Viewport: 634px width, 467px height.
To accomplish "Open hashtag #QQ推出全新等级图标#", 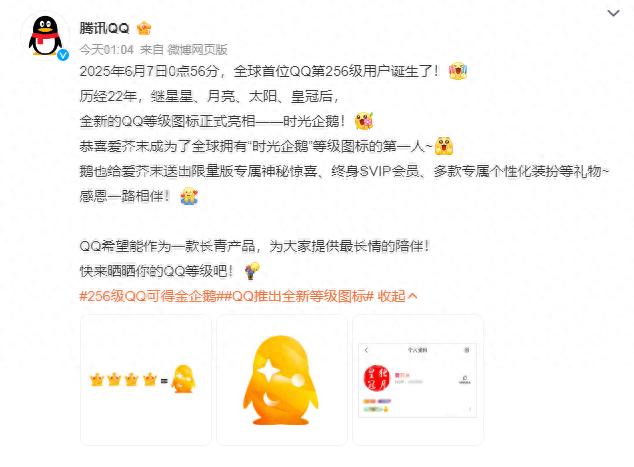I will coord(298,296).
